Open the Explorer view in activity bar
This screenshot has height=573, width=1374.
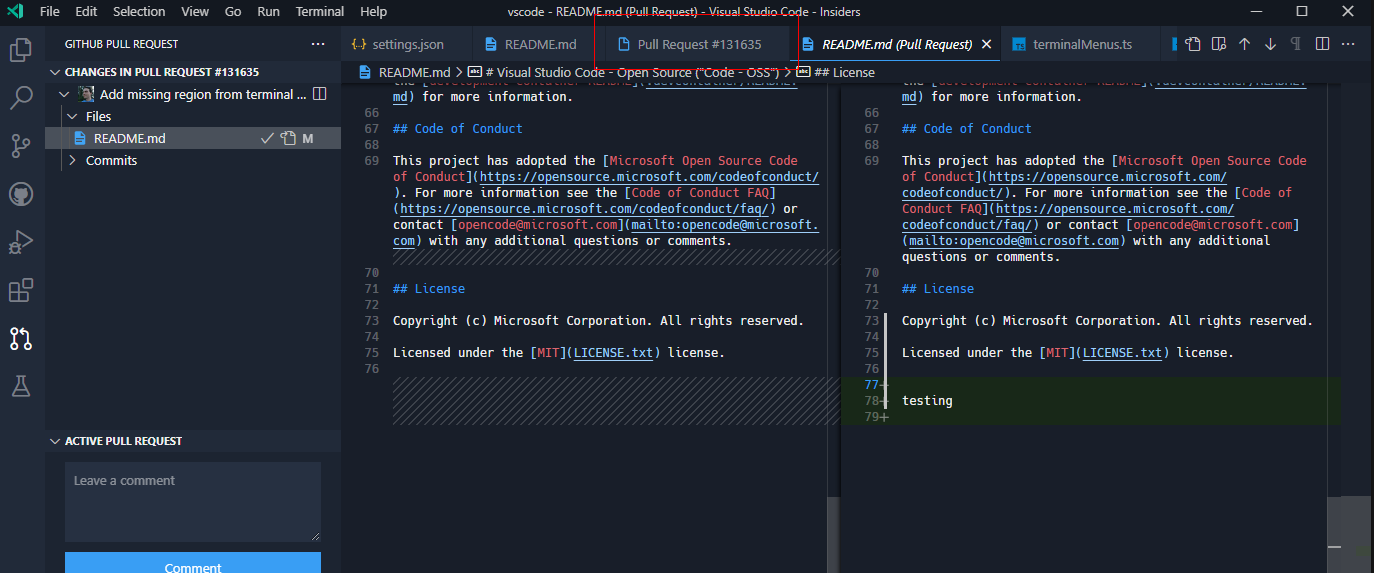pos(21,49)
